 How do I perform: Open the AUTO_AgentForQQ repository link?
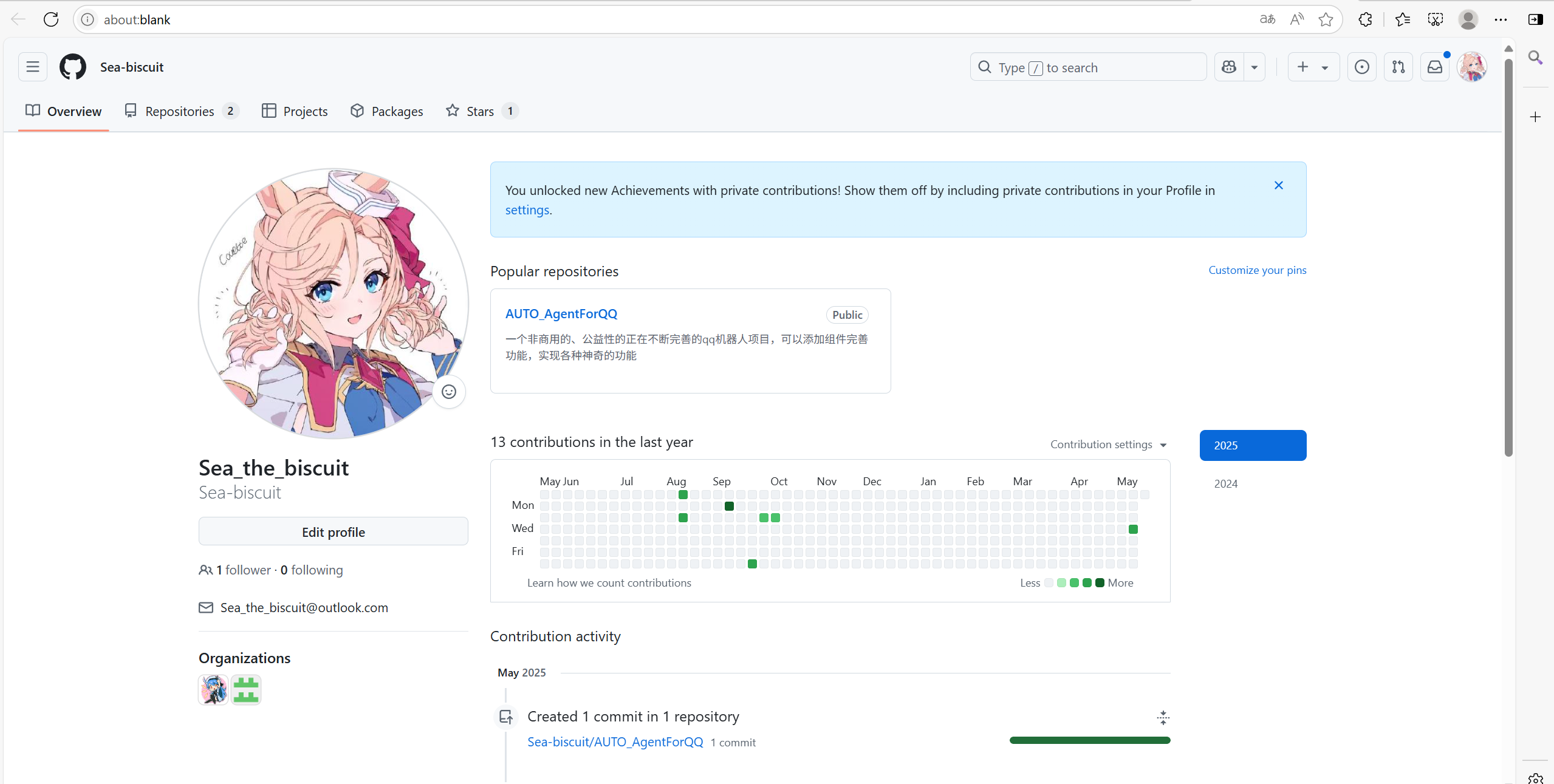coord(561,314)
